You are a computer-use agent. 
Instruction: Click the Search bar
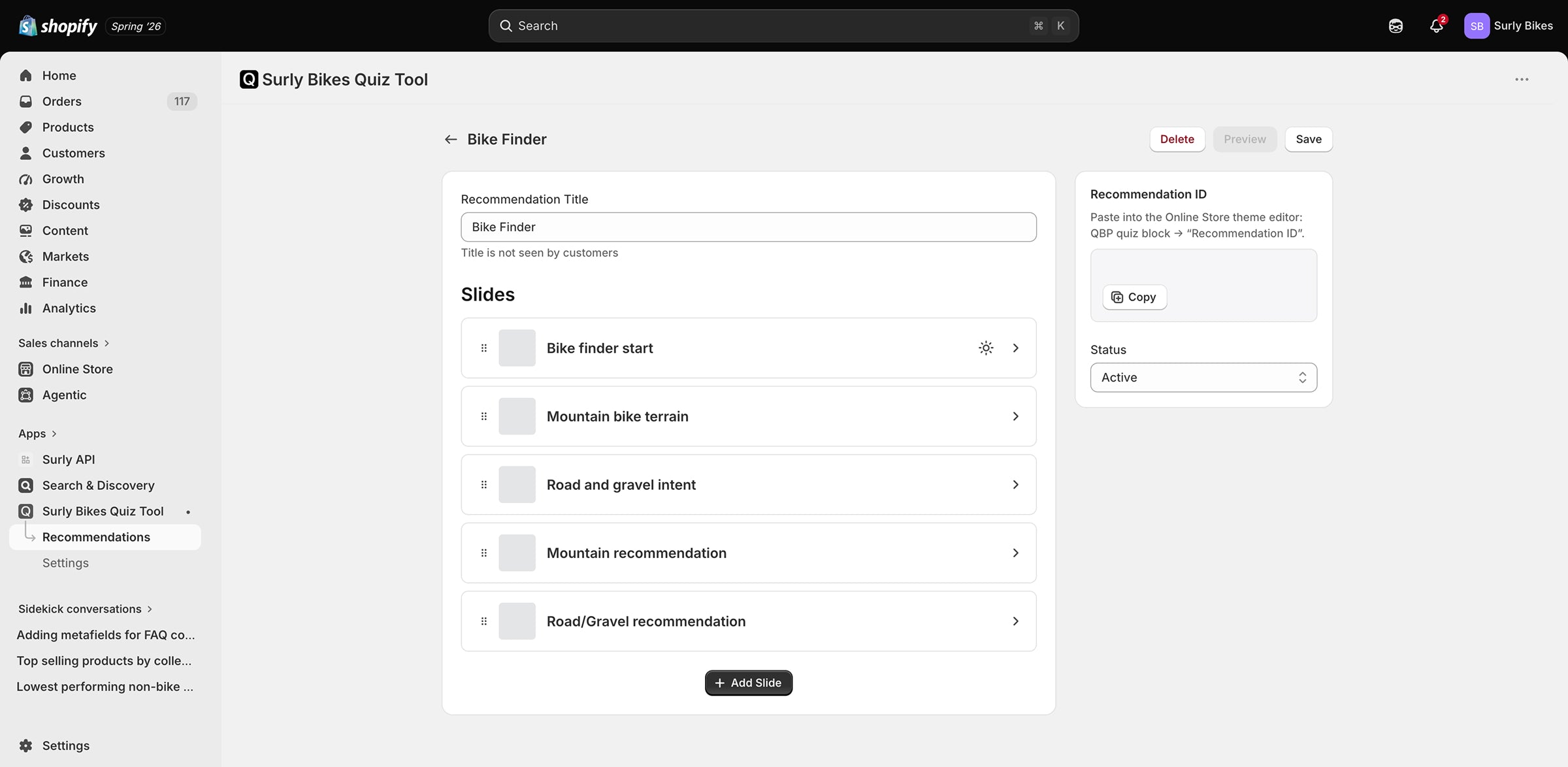pyautogui.click(x=783, y=26)
